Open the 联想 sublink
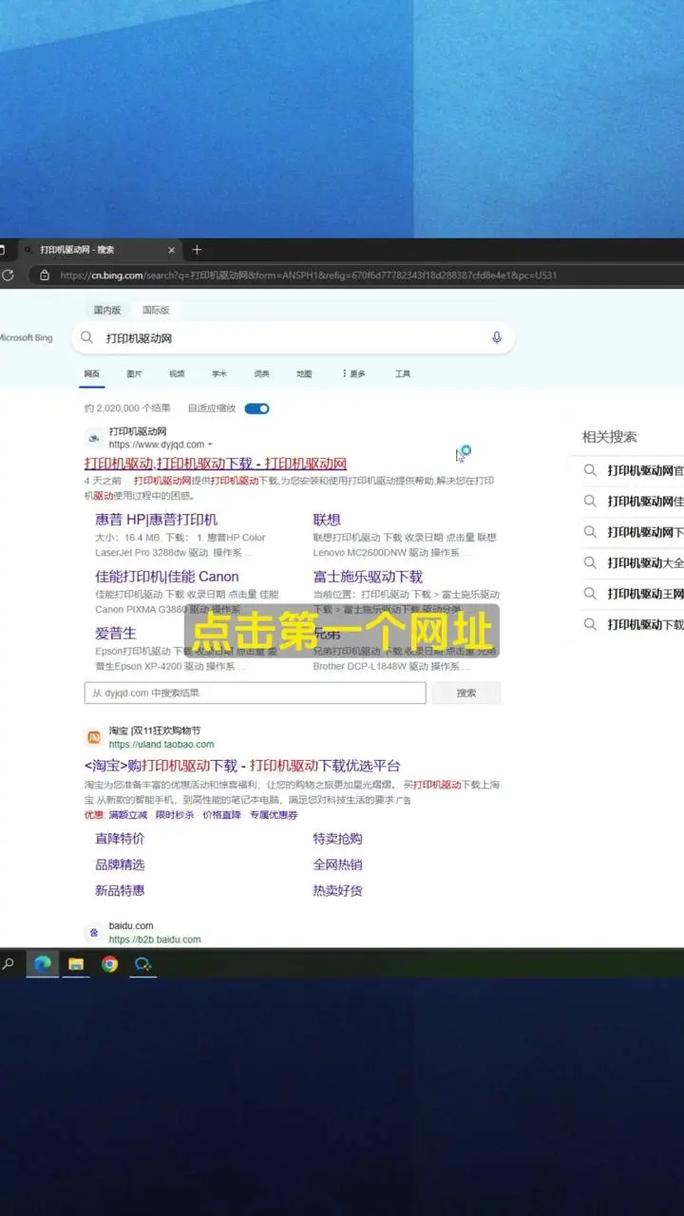 point(327,520)
